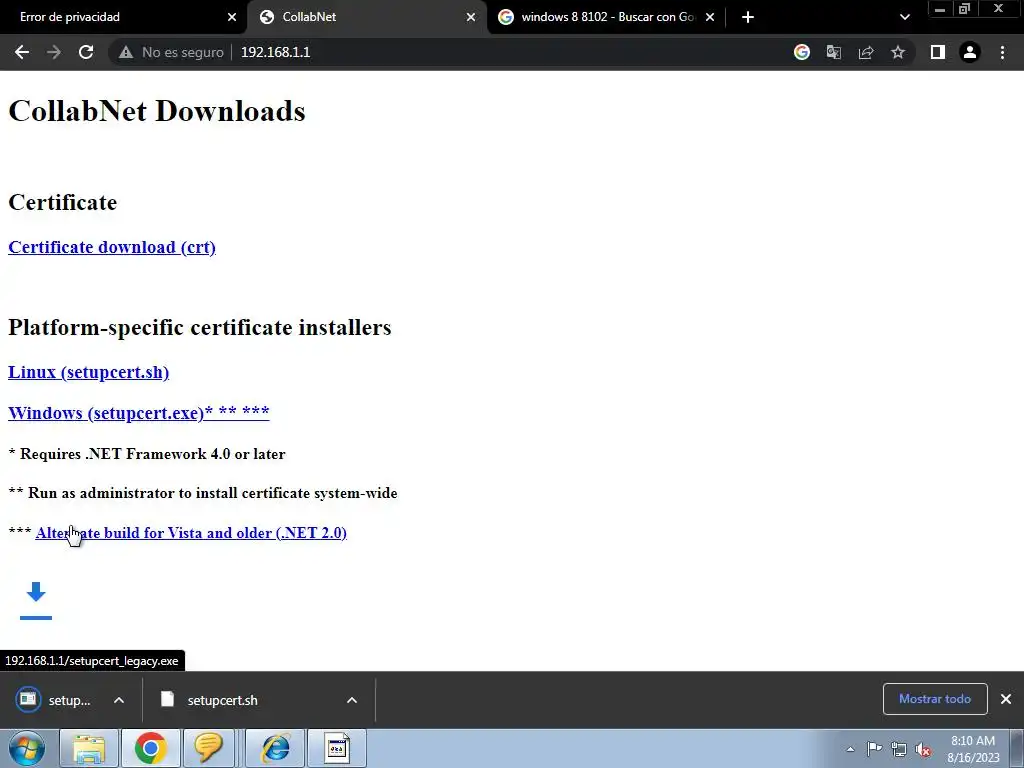This screenshot has height=768, width=1024.
Task: Open Linux (setupcert.sh) link
Action: [x=88, y=372]
